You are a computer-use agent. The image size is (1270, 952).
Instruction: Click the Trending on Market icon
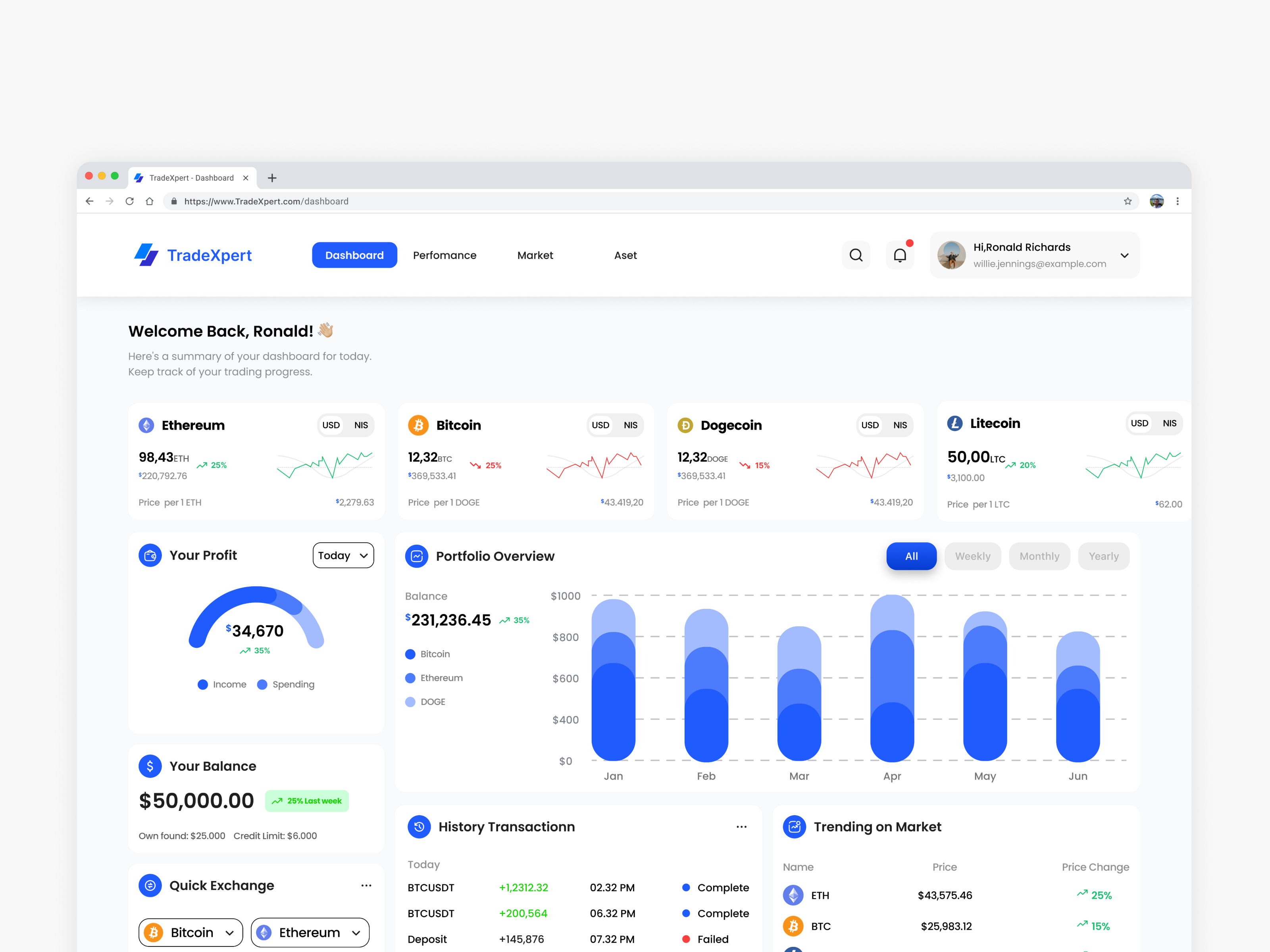click(x=795, y=827)
